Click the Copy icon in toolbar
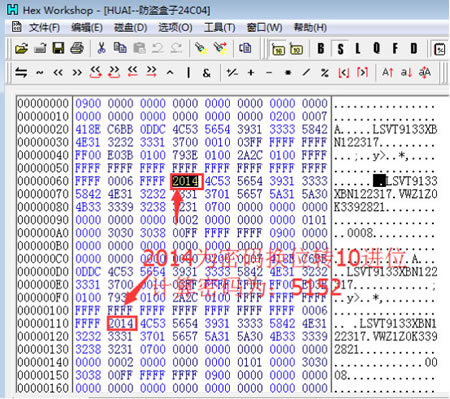The image size is (450, 399). 120,49
